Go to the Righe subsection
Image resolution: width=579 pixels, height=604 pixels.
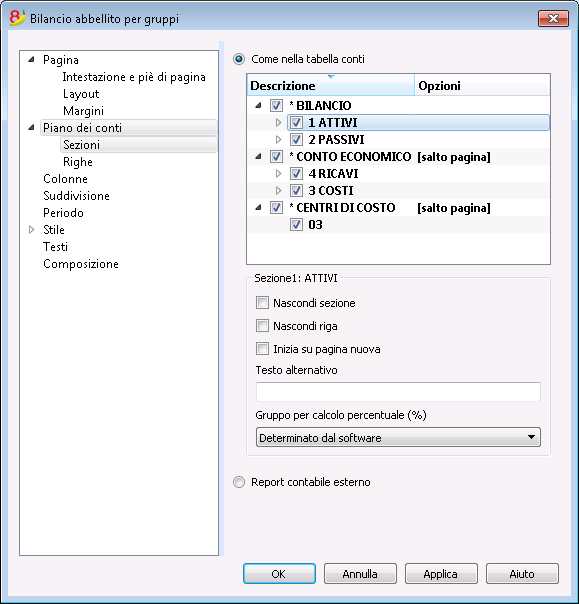78,162
